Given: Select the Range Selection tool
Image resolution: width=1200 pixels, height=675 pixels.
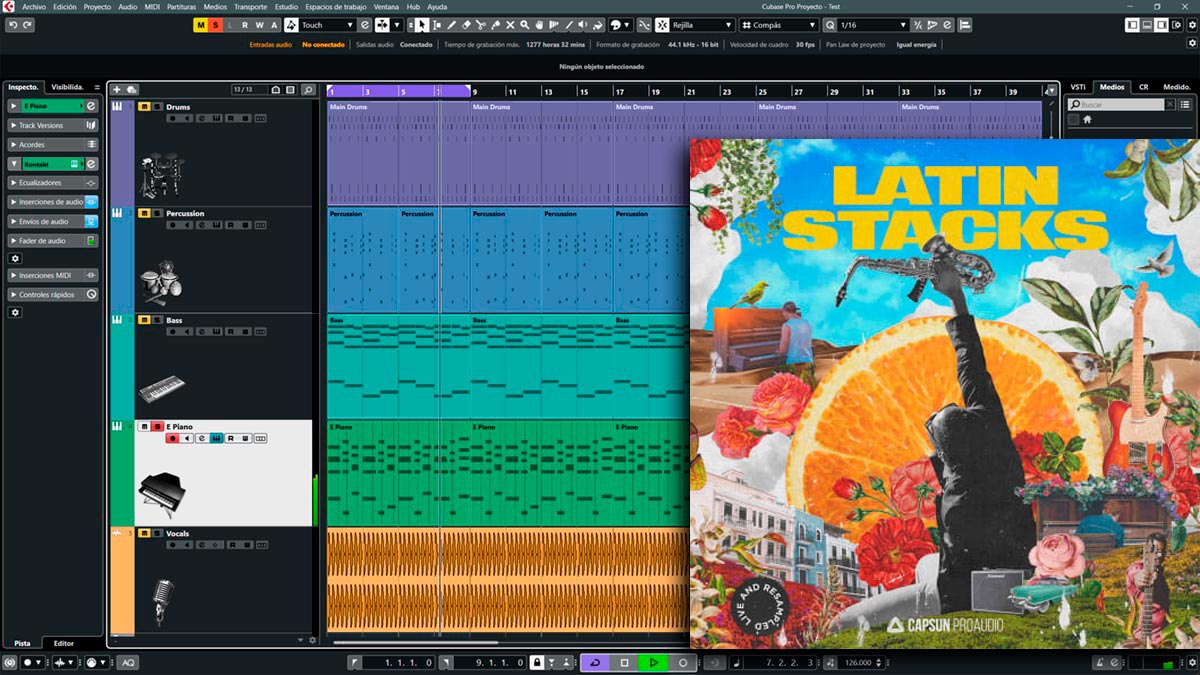Looking at the screenshot, I should tap(437, 25).
